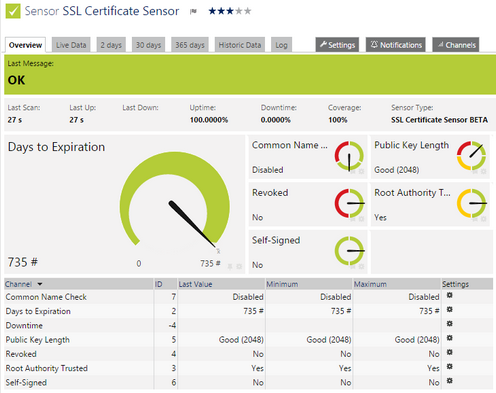
Task: Open the 2 days tab
Action: click(x=111, y=45)
